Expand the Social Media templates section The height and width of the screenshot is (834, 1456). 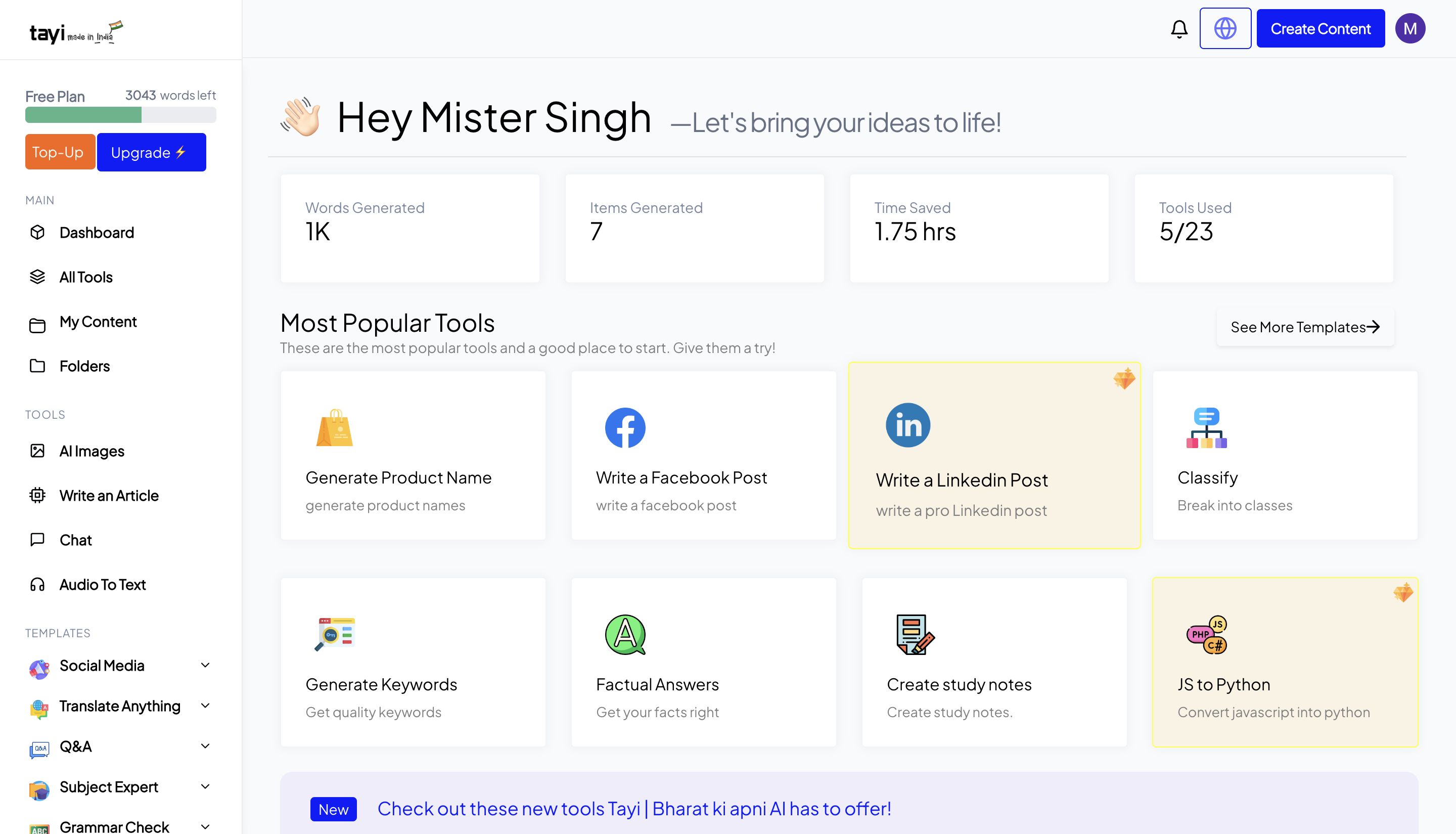[x=205, y=665]
